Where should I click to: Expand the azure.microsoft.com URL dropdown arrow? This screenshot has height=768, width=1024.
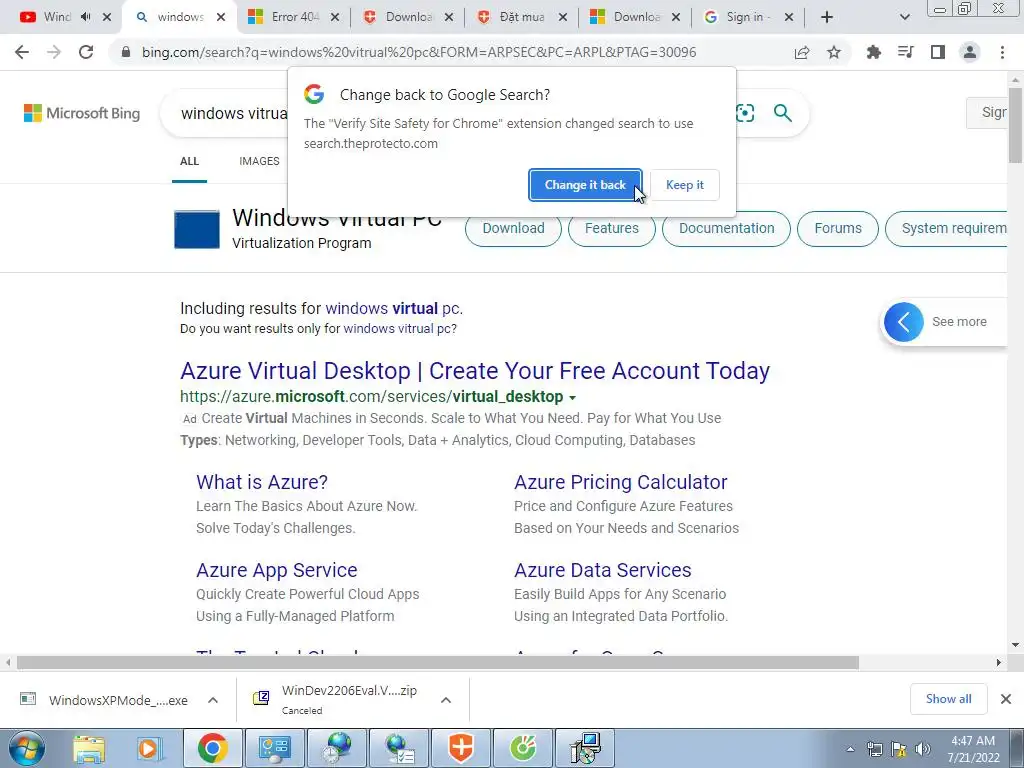click(x=573, y=397)
